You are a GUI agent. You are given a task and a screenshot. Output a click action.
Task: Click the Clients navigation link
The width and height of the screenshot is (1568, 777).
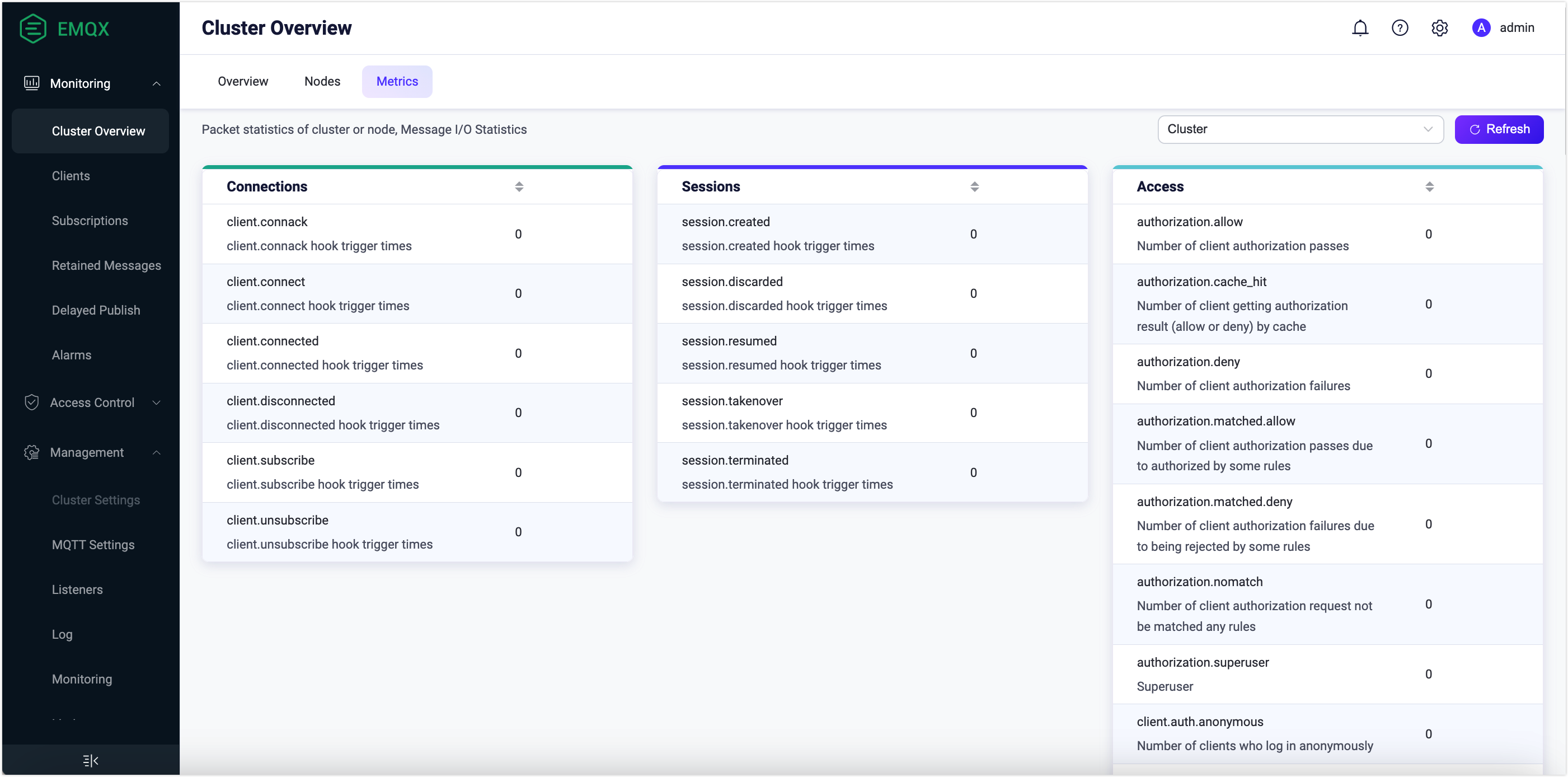[70, 176]
